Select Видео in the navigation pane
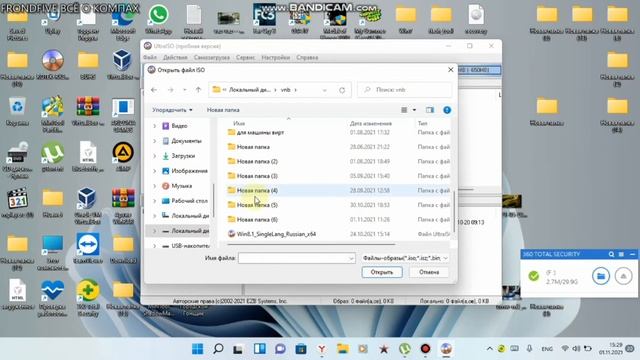This screenshot has width=640, height=360. [x=179, y=126]
